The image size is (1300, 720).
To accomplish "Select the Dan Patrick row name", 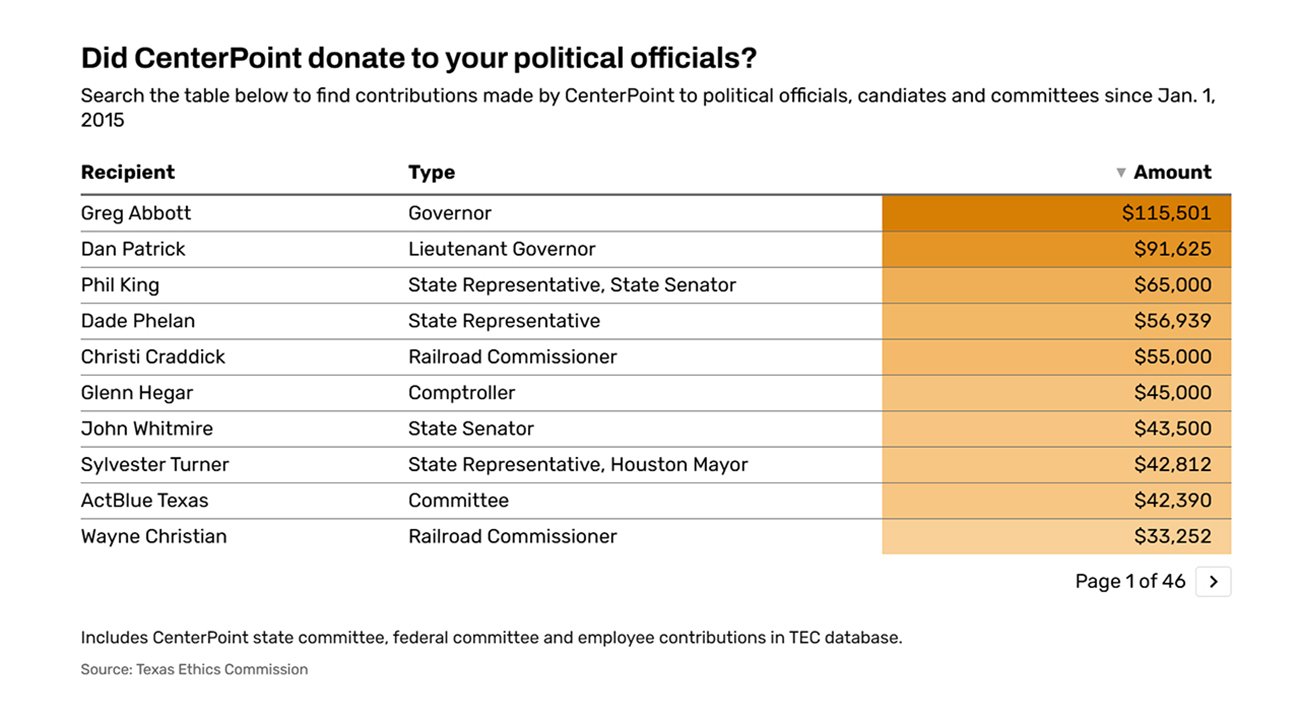I will tap(133, 249).
